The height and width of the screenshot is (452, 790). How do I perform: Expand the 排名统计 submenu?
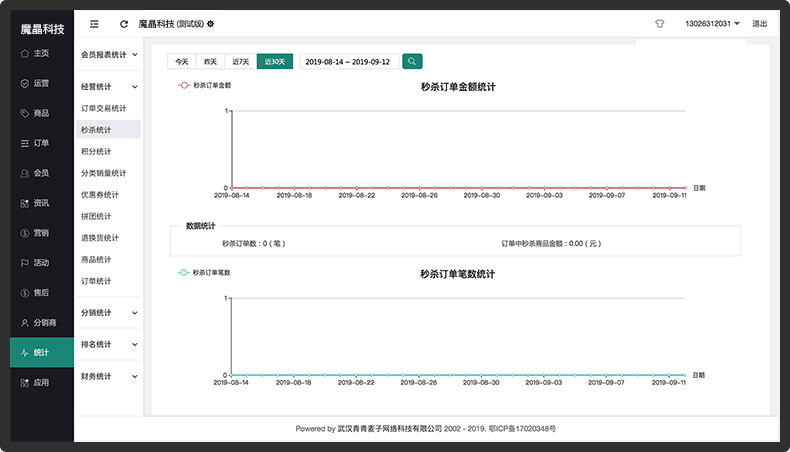109,345
